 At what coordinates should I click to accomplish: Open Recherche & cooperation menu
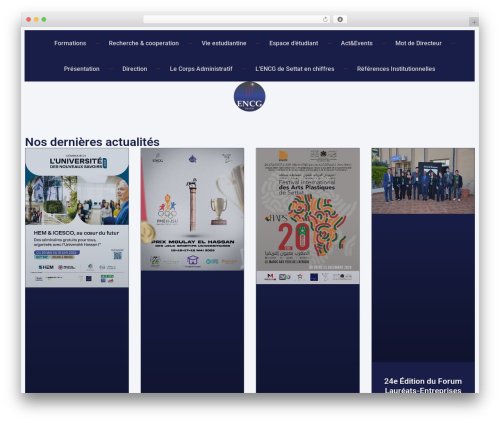[144, 43]
